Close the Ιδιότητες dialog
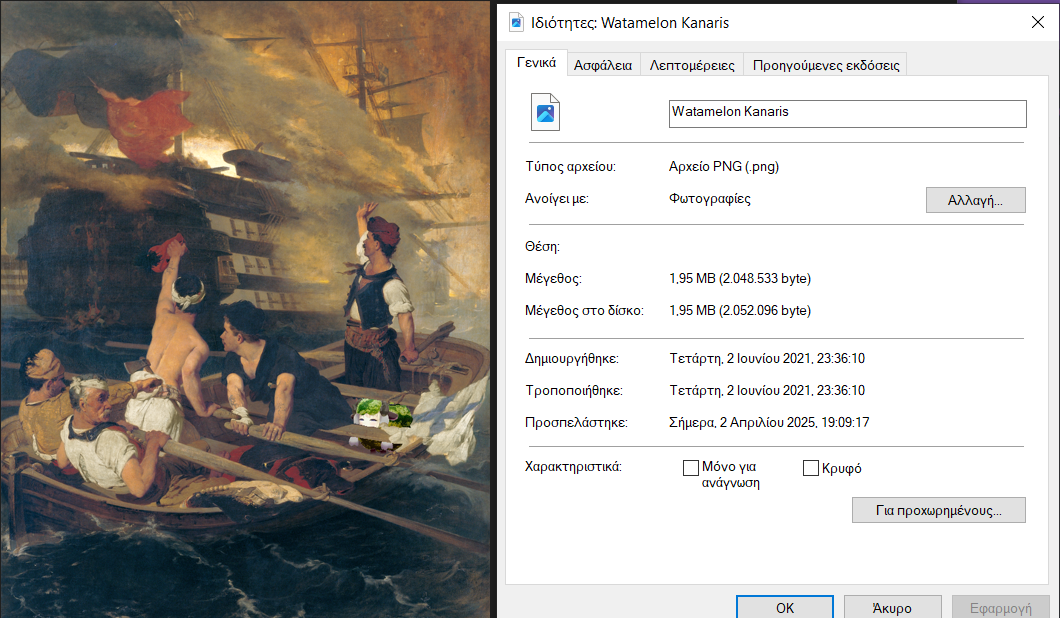 pos(1038,22)
